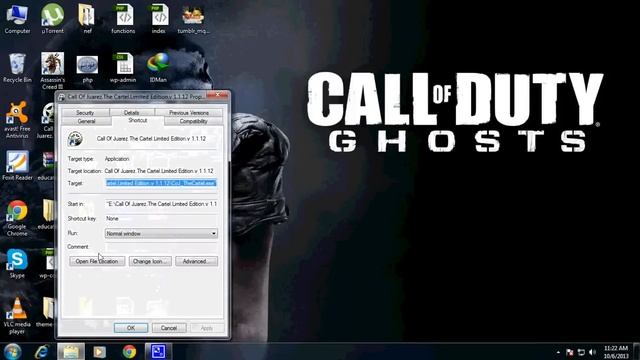Confirm the dialog with OK
The width and height of the screenshot is (640, 360).
[x=131, y=328]
